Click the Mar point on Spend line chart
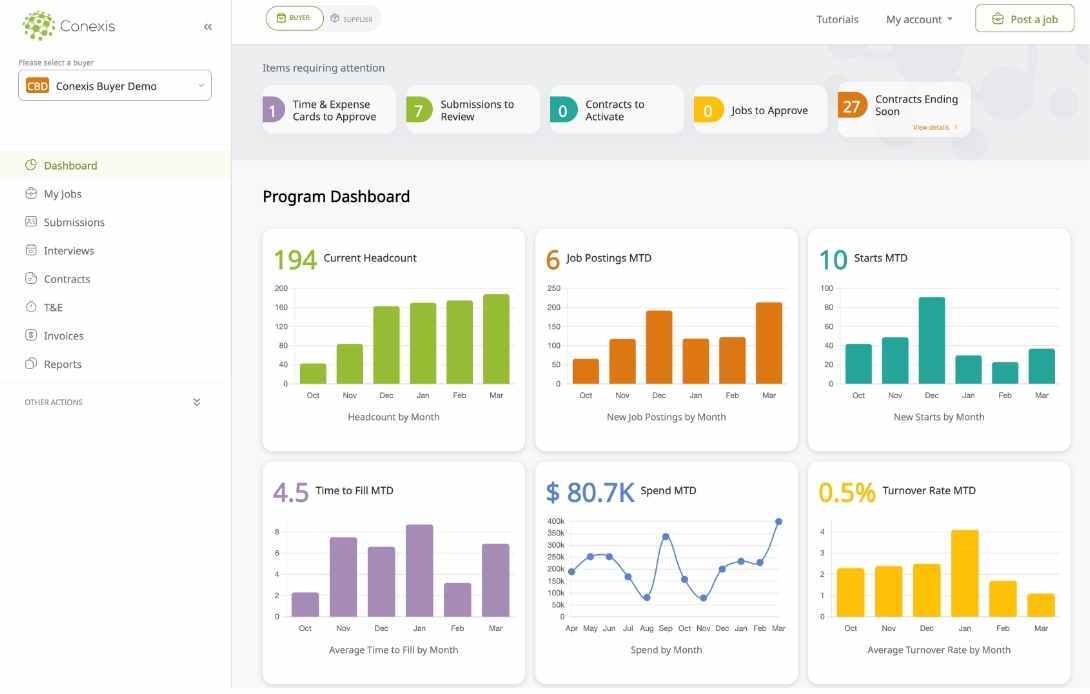 [779, 522]
